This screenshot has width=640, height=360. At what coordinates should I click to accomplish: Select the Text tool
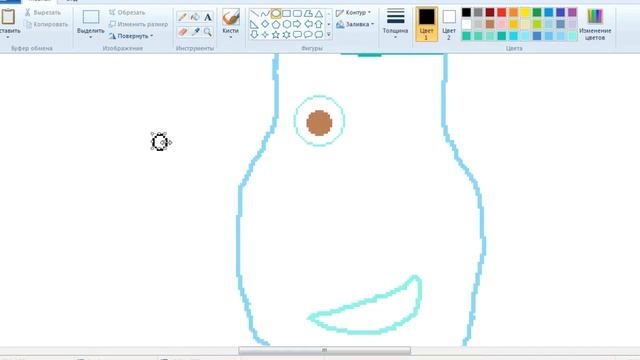(208, 17)
